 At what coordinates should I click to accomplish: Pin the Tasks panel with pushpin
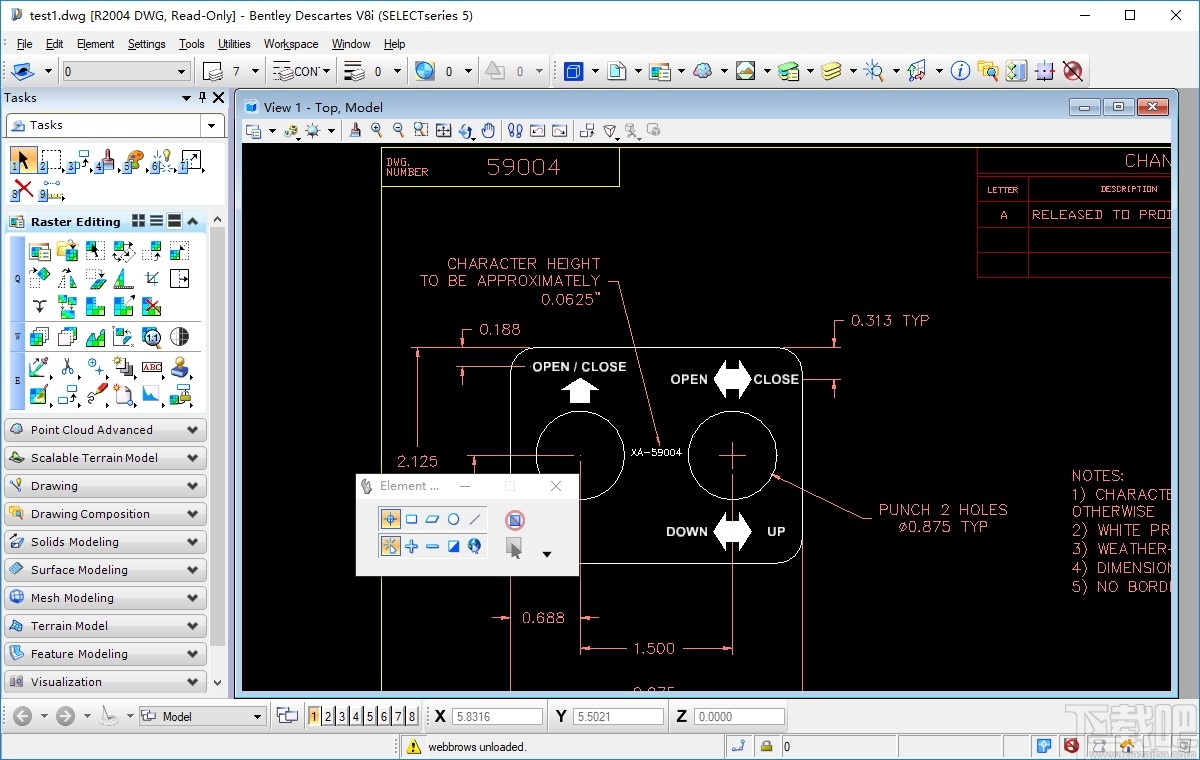pyautogui.click(x=202, y=97)
